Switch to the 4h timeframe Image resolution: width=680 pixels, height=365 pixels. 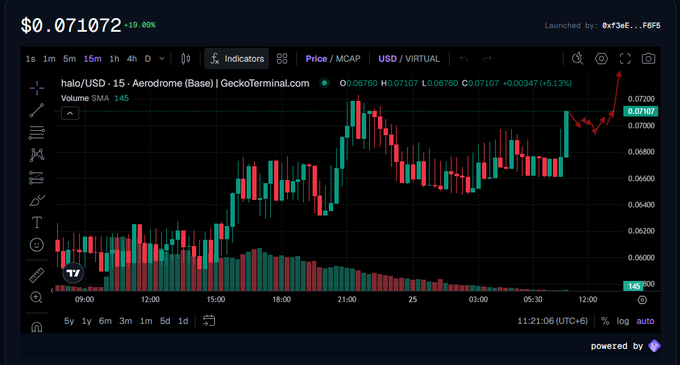coord(132,59)
